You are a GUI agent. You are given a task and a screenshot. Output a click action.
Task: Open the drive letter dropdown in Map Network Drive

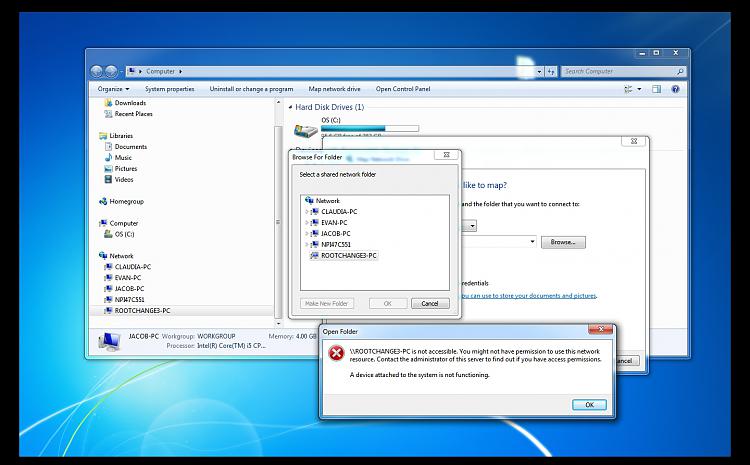472,226
